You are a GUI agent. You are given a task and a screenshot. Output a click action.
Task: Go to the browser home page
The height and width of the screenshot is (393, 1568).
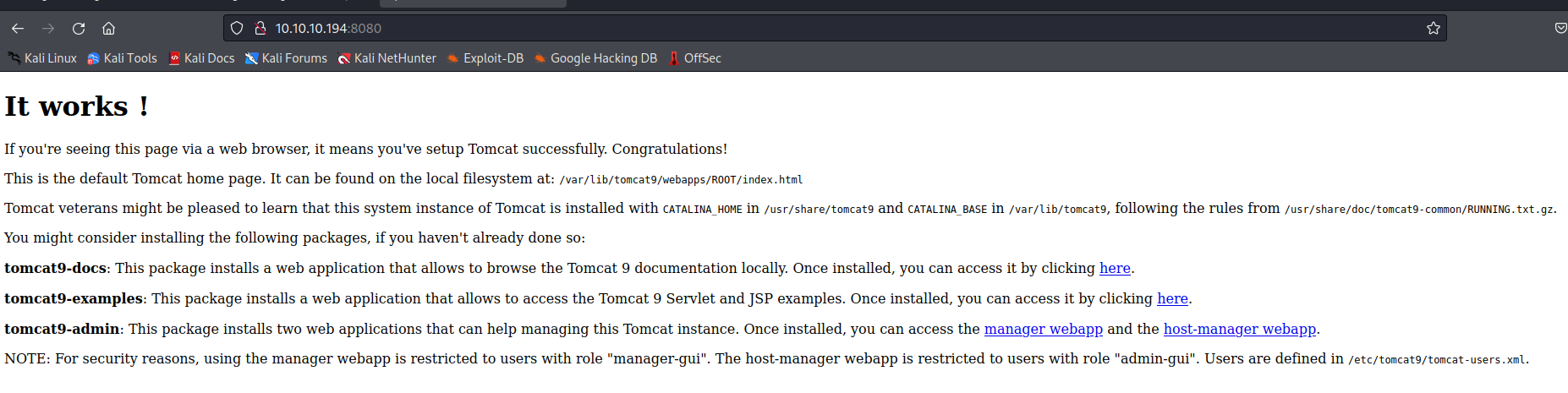point(109,29)
